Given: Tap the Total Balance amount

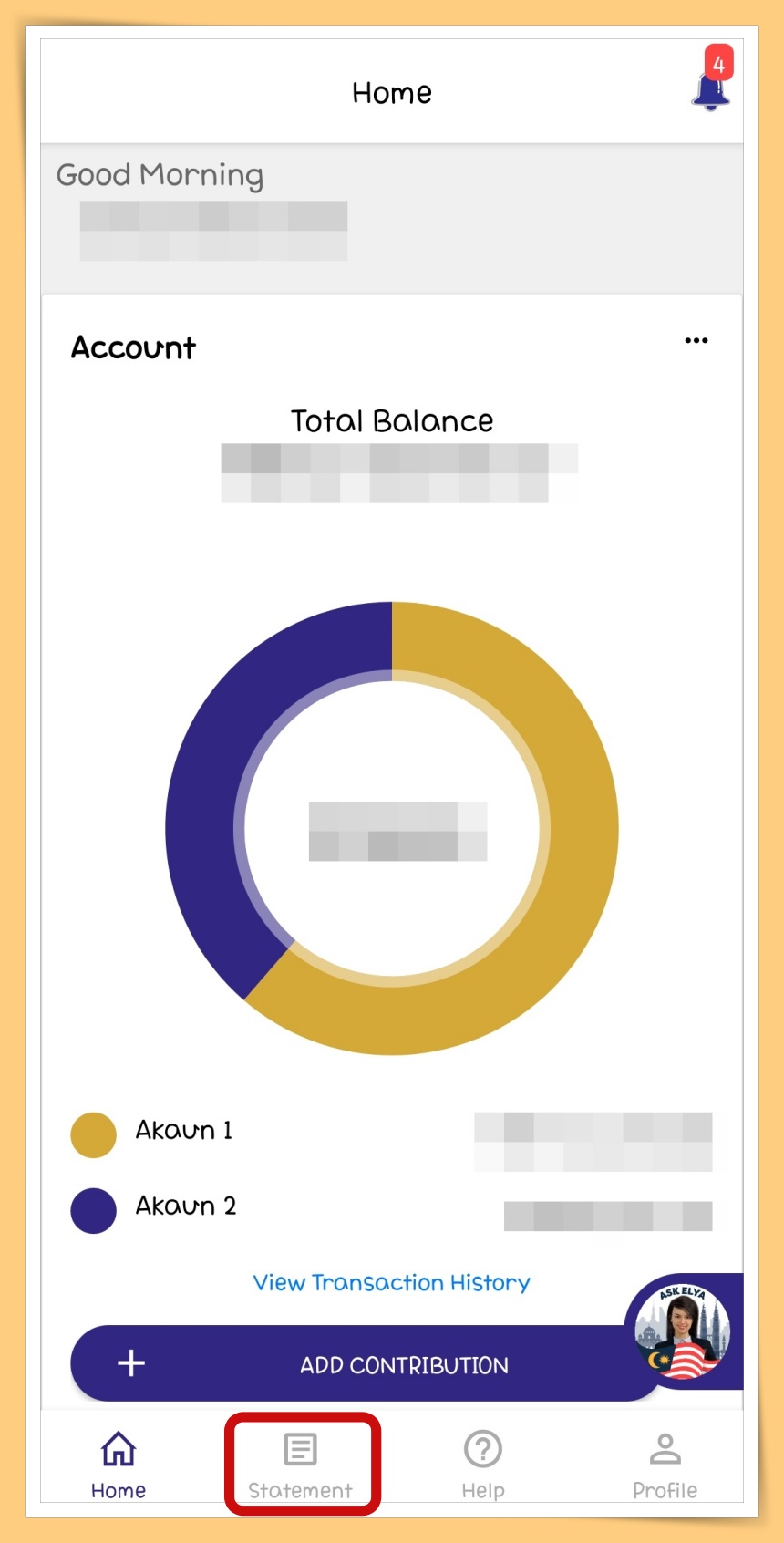Looking at the screenshot, I should pyautogui.click(x=398, y=472).
